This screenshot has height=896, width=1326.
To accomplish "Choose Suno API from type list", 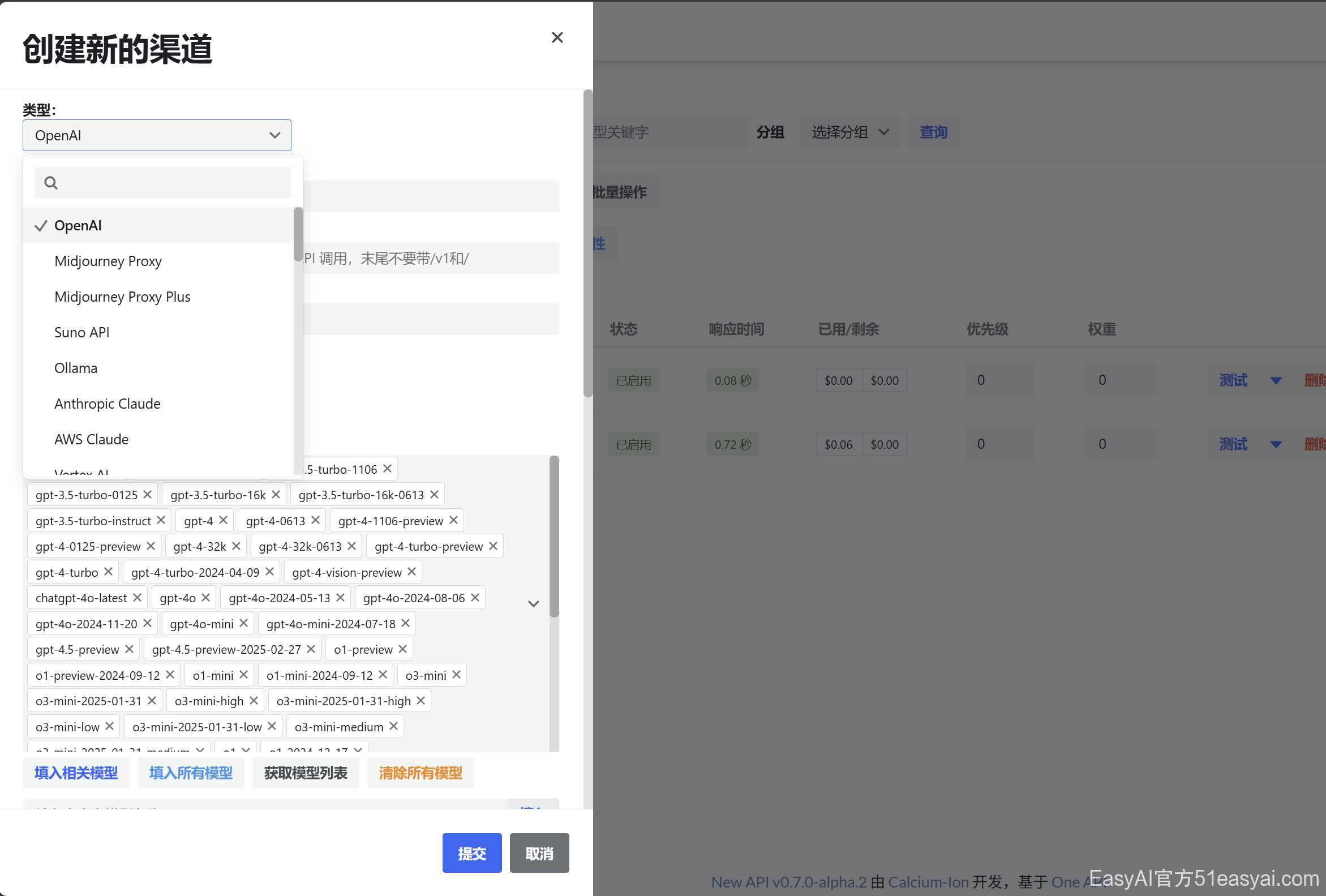I will pos(158,332).
